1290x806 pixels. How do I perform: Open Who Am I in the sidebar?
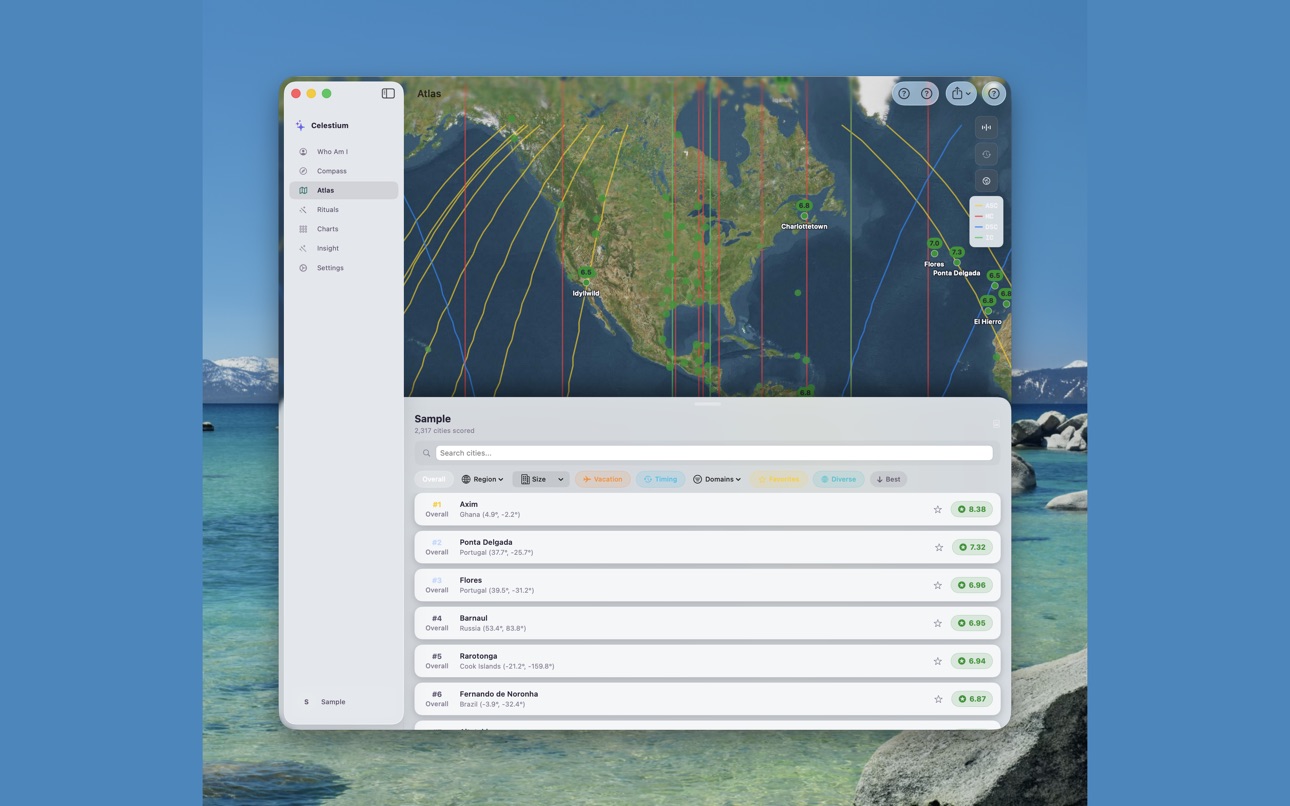click(343, 152)
